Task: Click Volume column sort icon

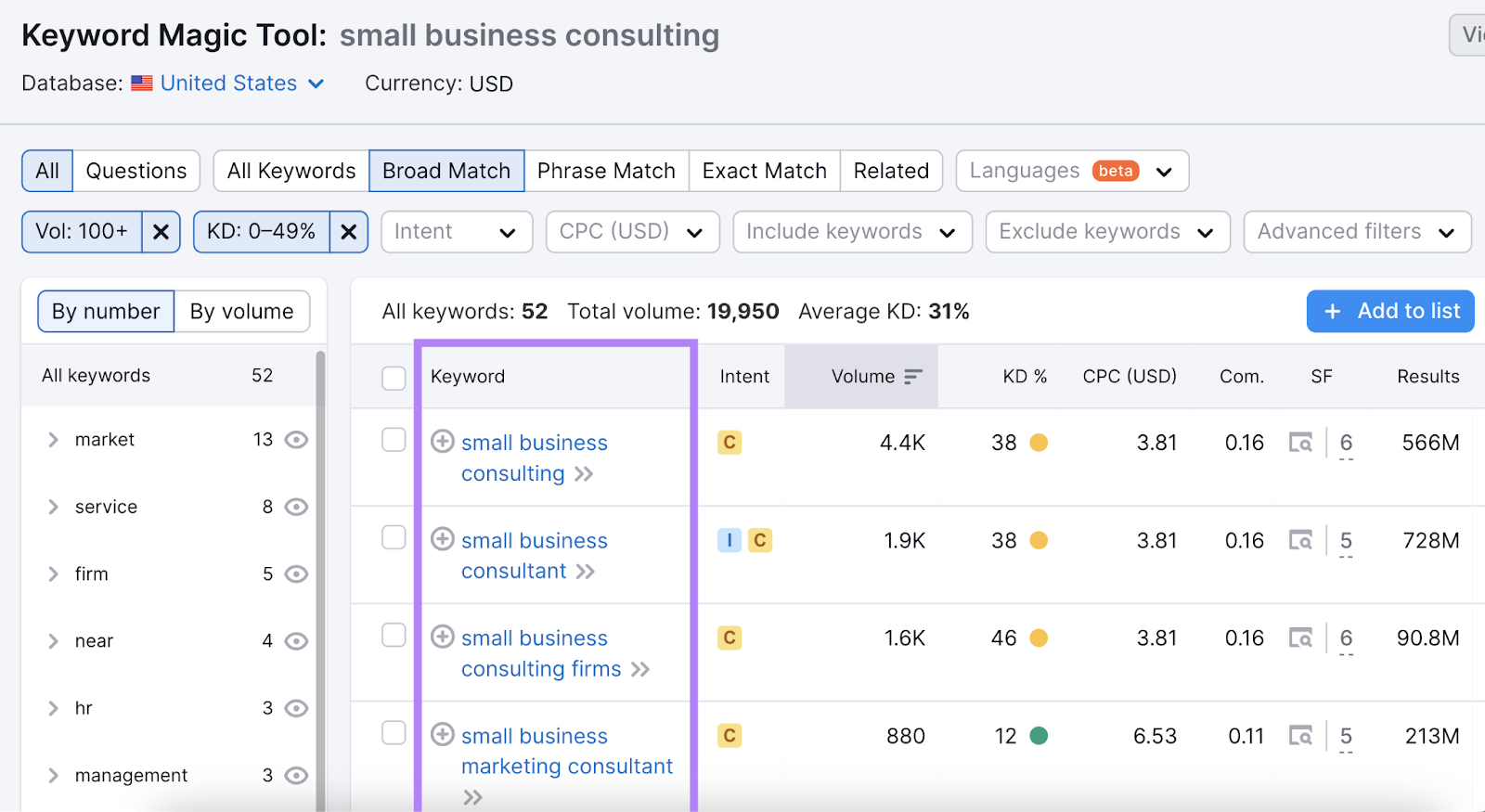Action: point(913,376)
